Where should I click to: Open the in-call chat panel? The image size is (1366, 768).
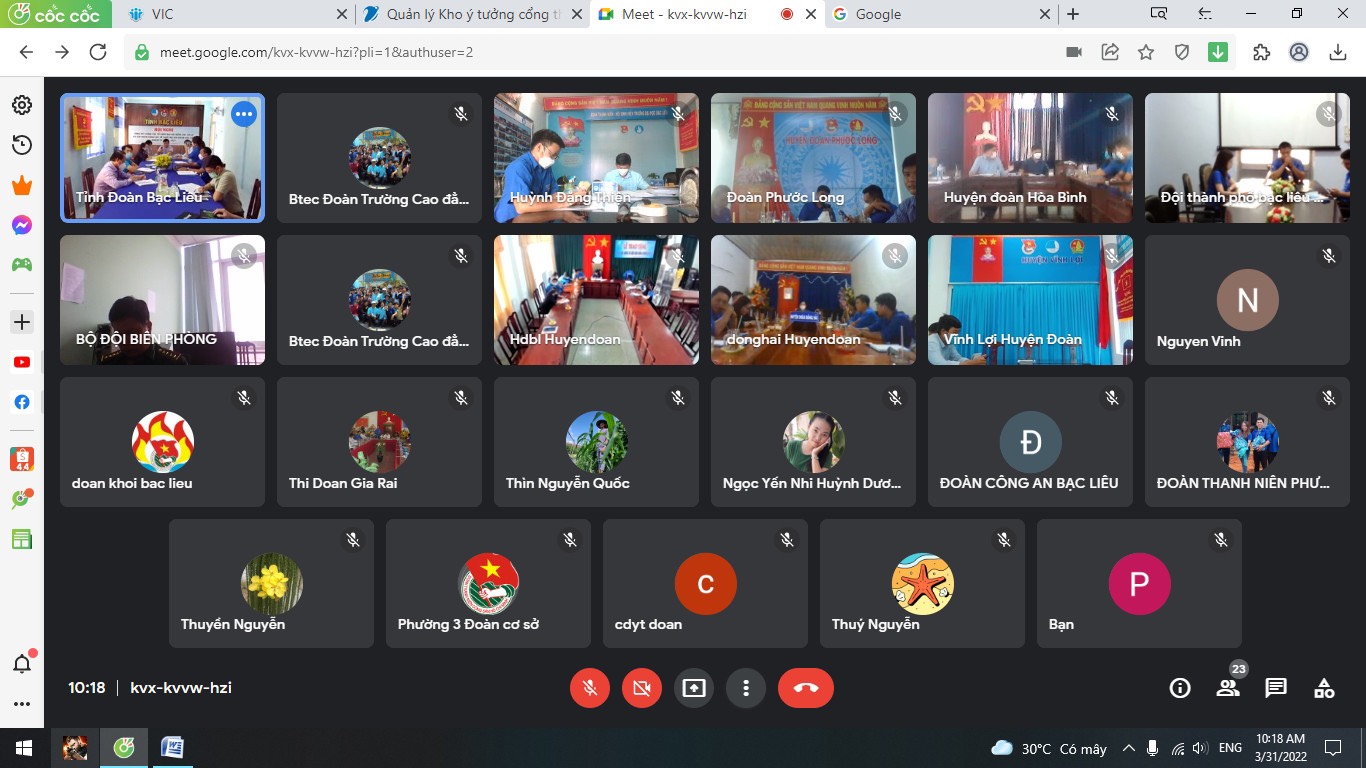1276,688
